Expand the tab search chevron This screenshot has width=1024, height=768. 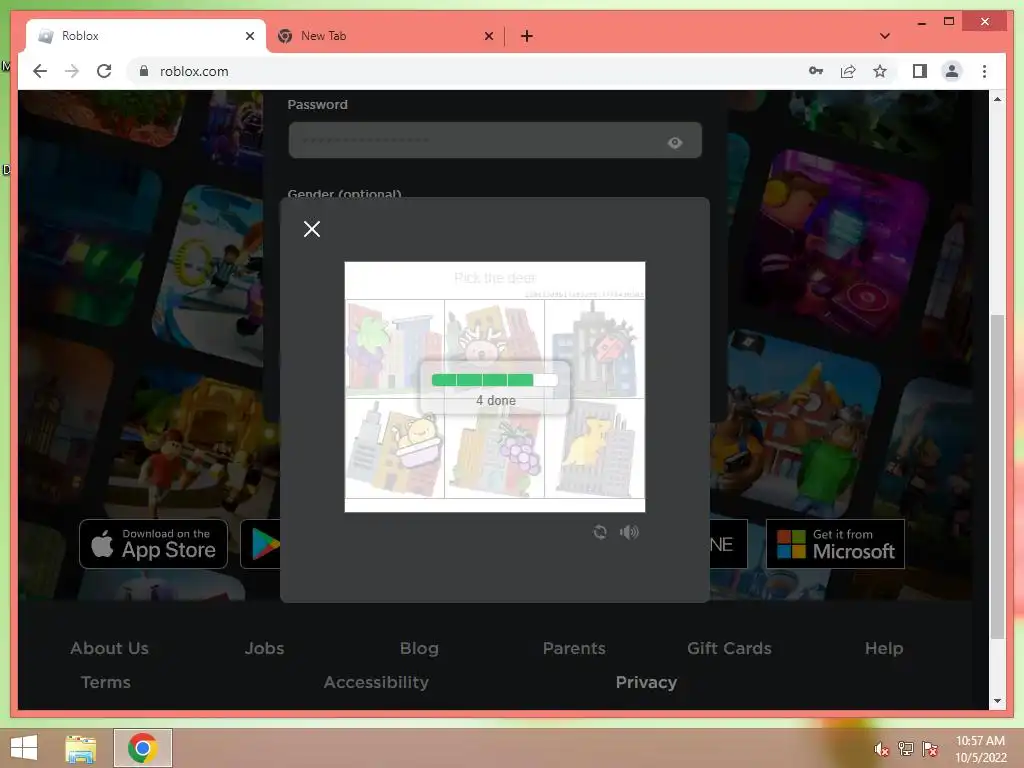point(884,36)
